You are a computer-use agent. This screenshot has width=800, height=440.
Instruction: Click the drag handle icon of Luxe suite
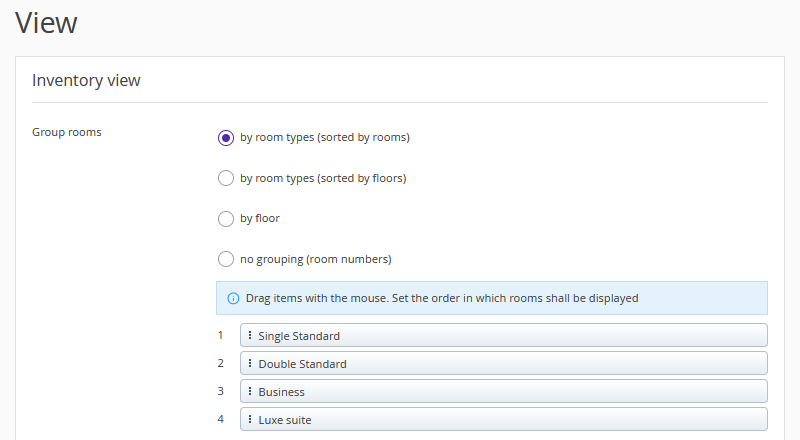pyautogui.click(x=250, y=420)
